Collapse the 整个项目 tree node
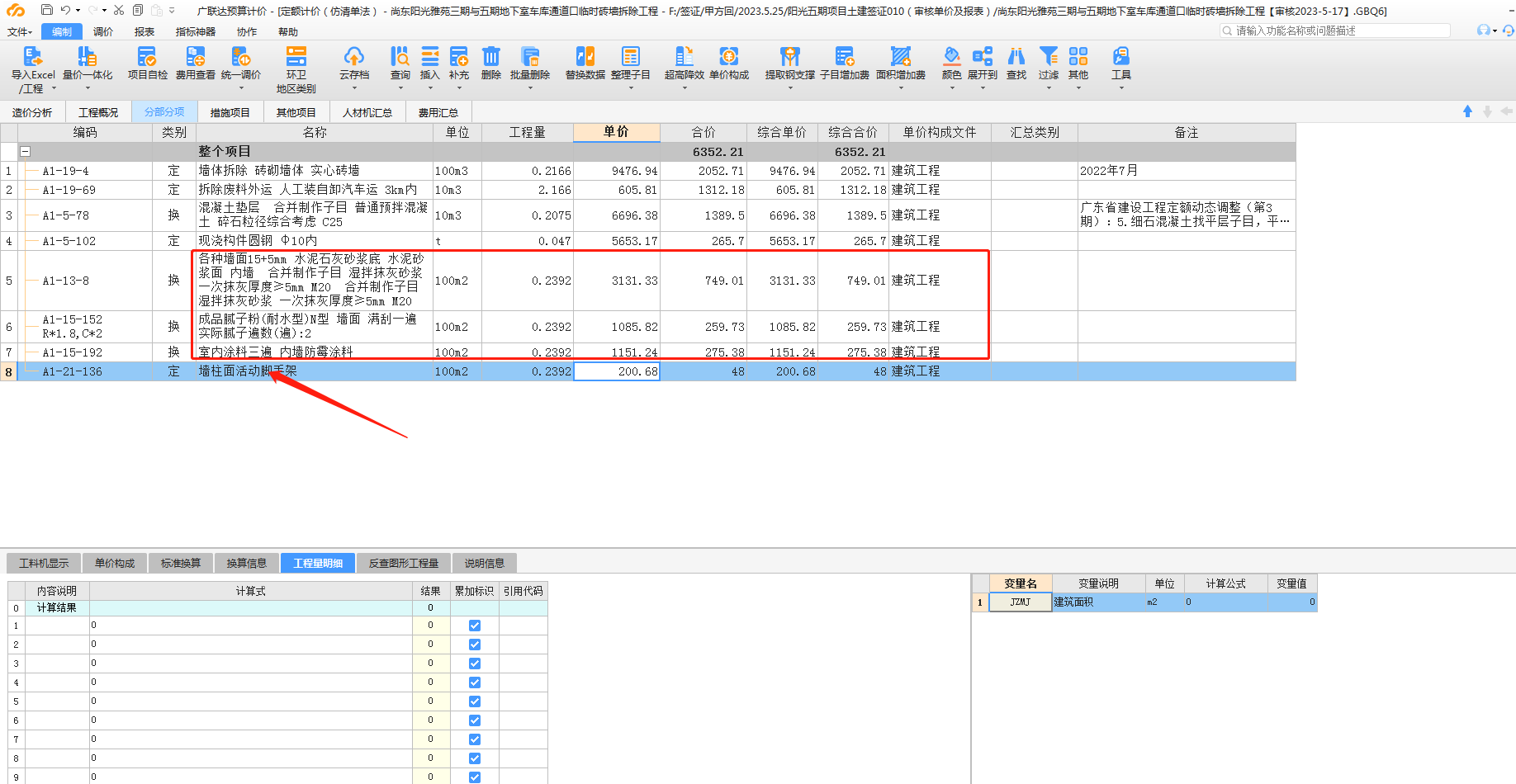Viewport: 1516px width, 784px height. pyautogui.click(x=26, y=152)
